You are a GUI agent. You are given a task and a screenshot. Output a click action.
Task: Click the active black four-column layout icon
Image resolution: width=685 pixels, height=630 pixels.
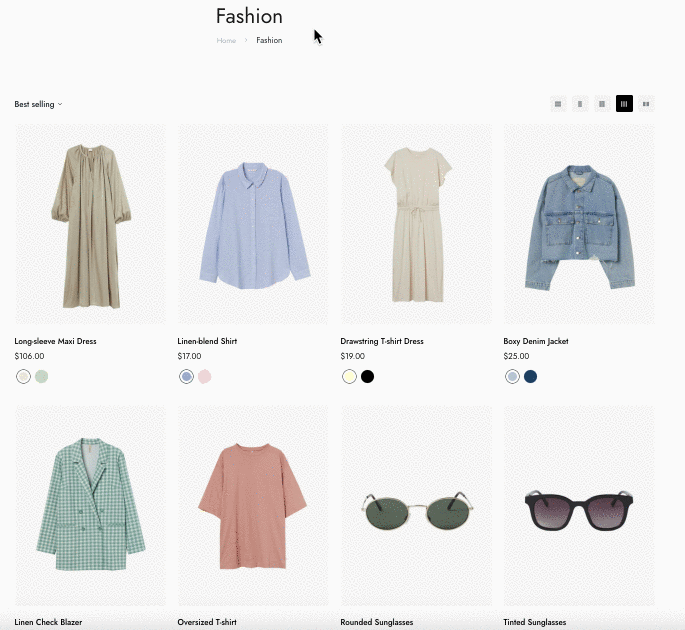click(624, 104)
